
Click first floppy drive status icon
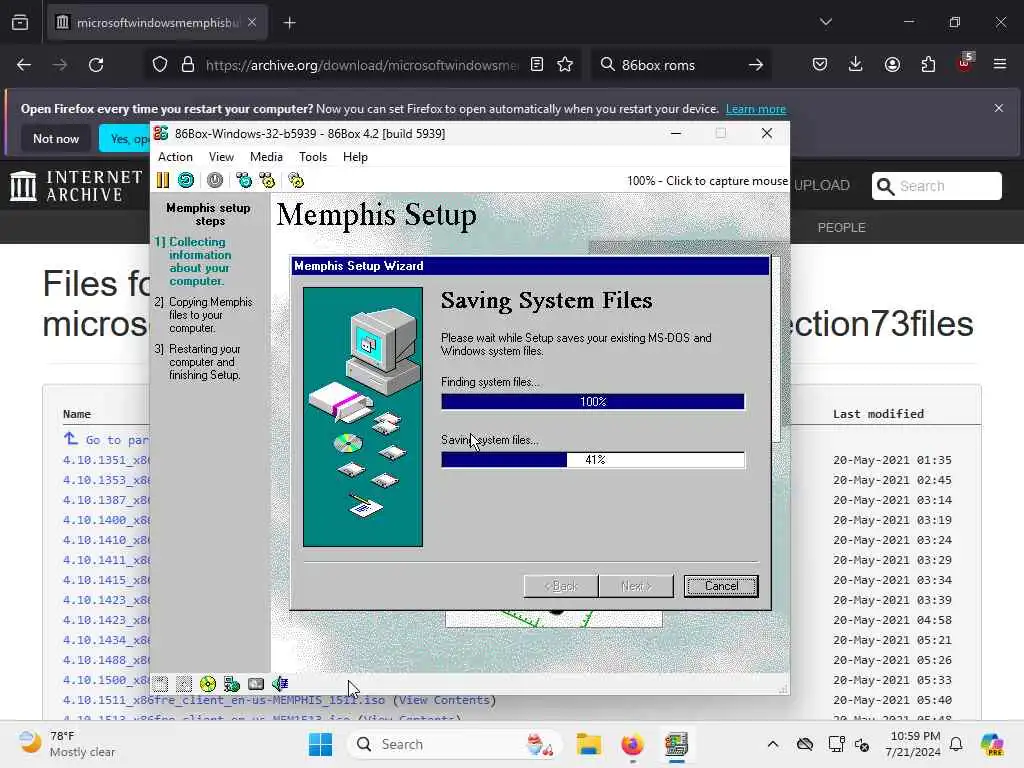tap(161, 684)
